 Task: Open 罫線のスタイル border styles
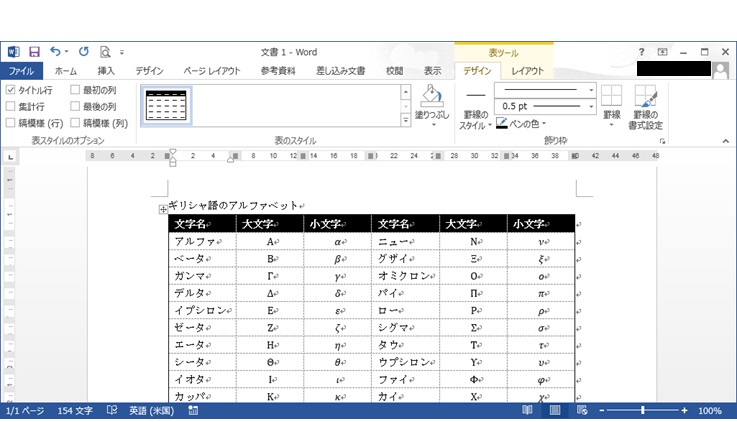click(x=475, y=107)
